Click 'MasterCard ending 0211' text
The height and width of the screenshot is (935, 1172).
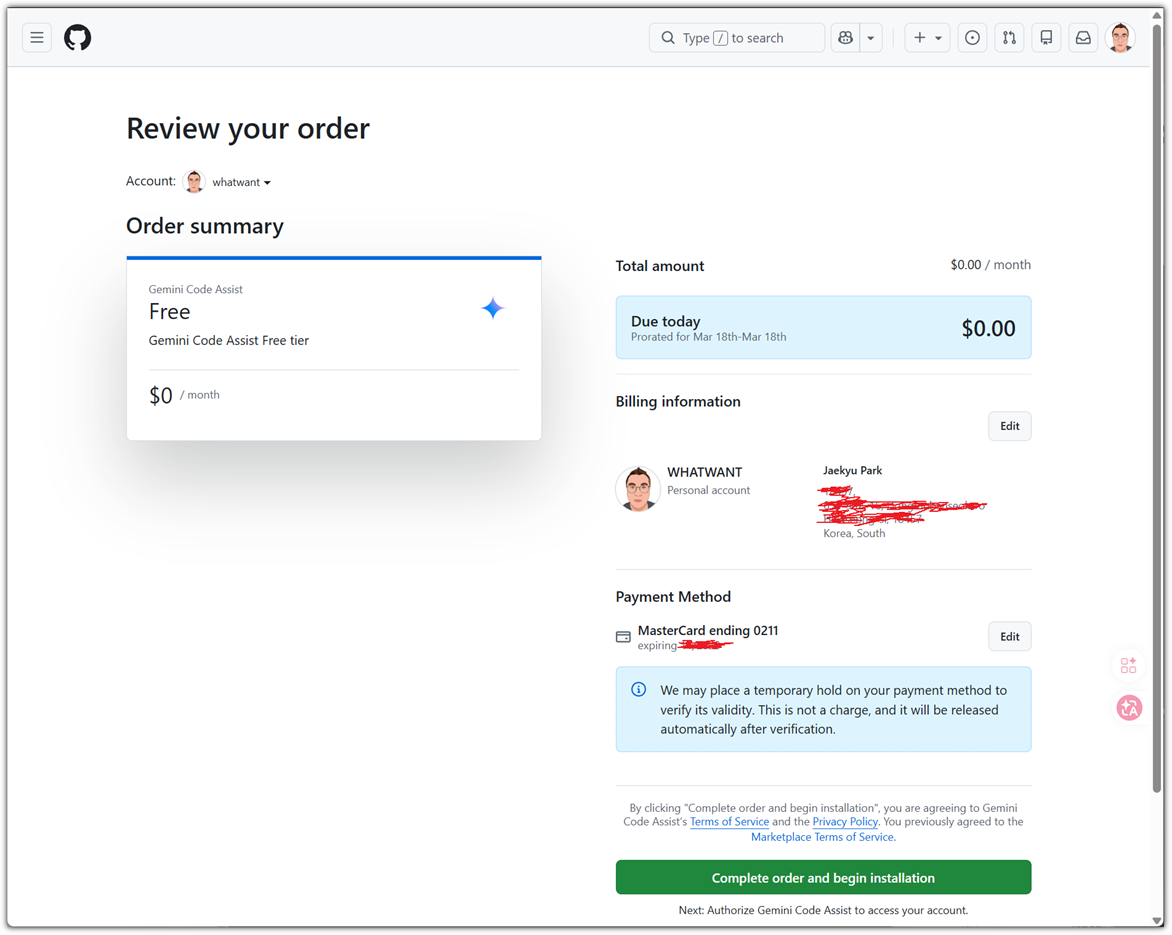tap(708, 630)
